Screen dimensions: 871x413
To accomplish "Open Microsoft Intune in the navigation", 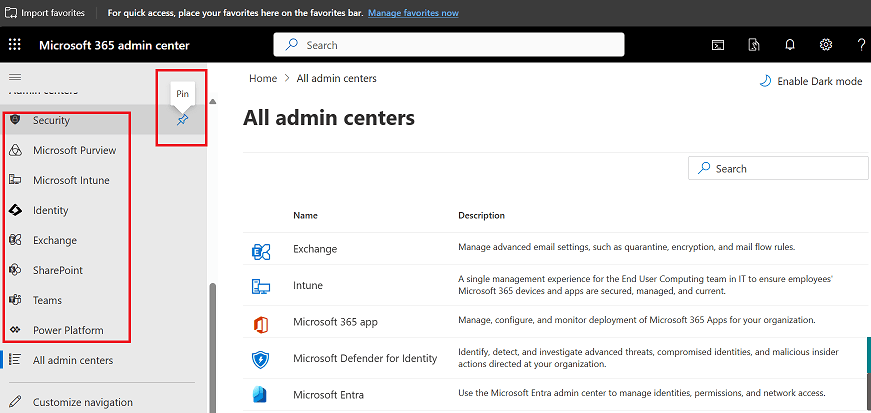I will [71, 180].
